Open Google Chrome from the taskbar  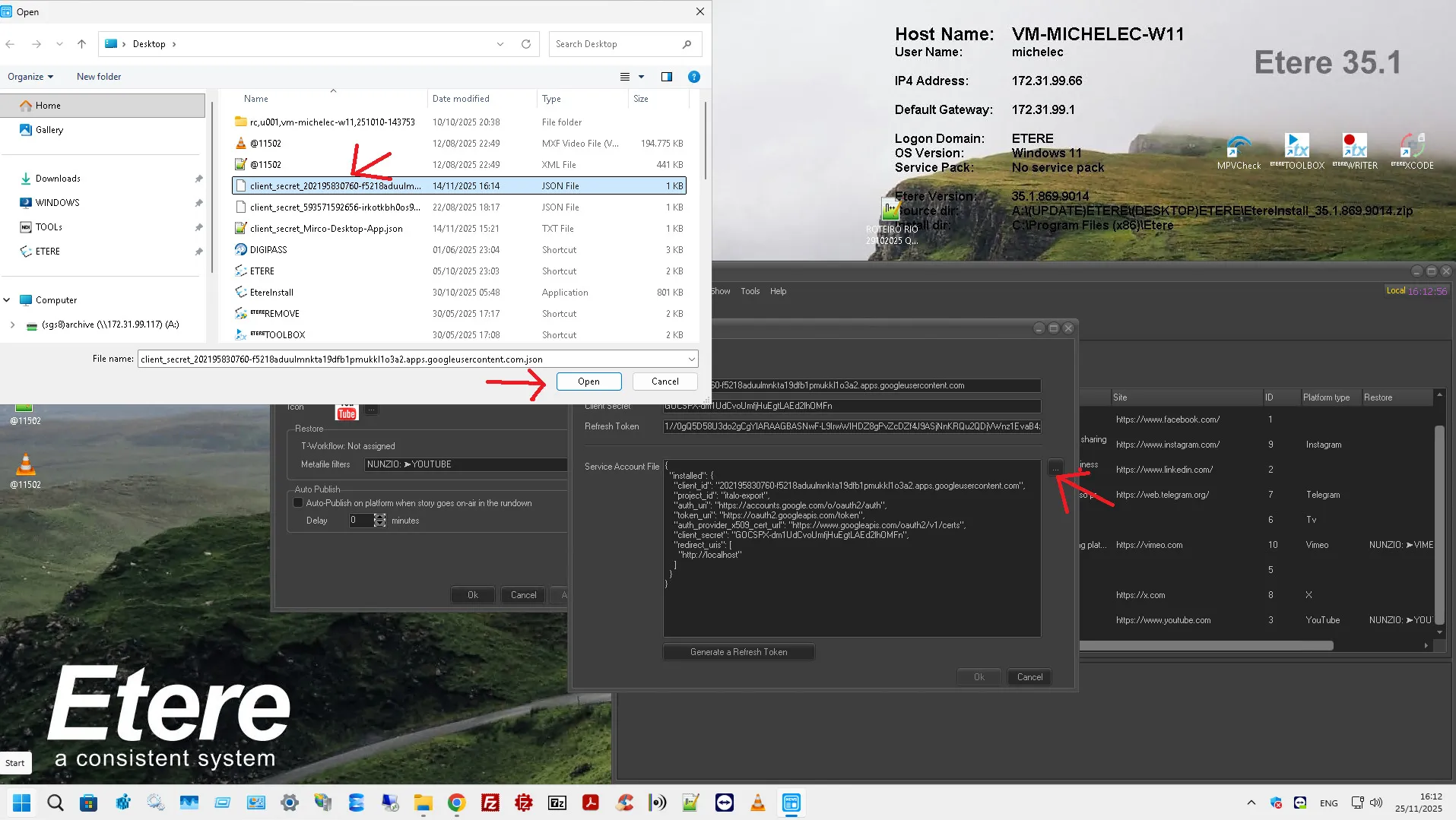pos(456,803)
